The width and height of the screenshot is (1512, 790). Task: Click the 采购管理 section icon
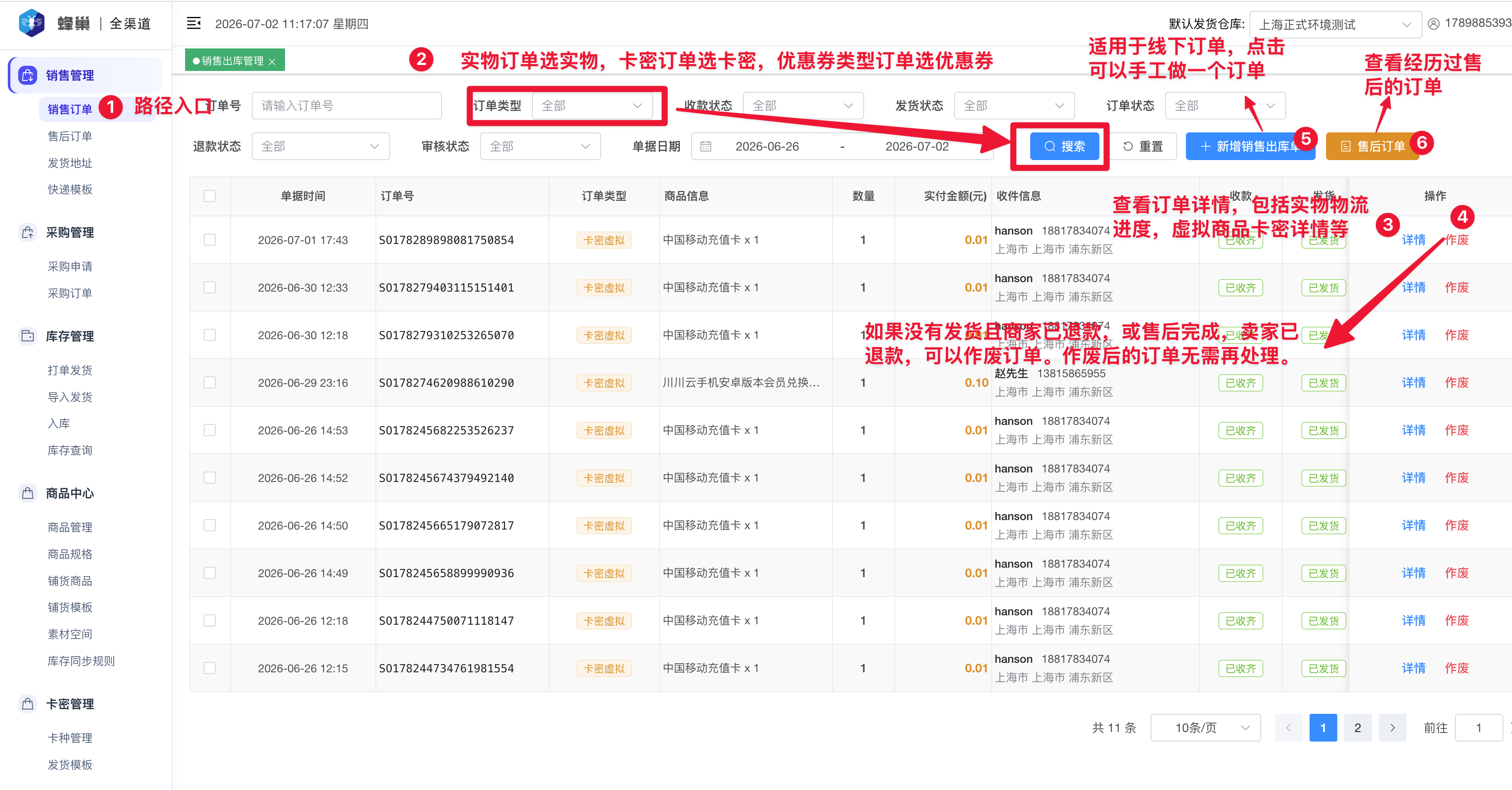pyautogui.click(x=28, y=232)
